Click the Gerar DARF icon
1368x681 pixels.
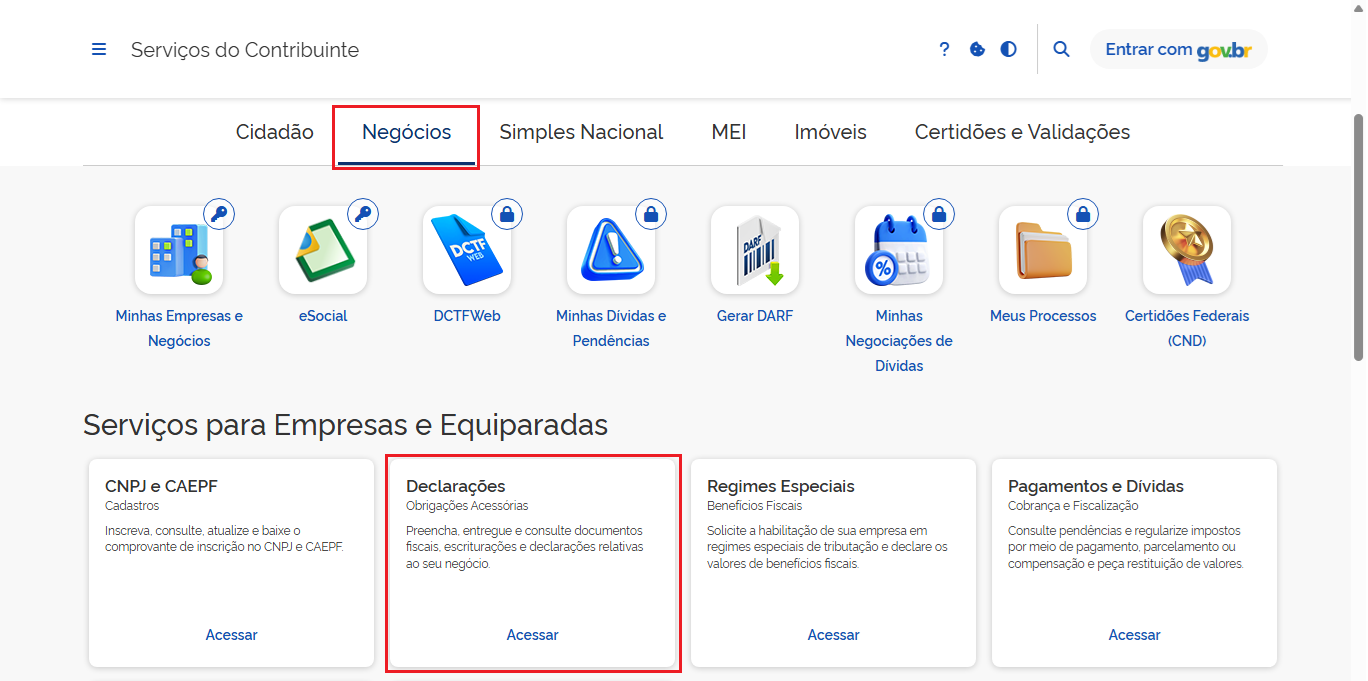tap(755, 250)
